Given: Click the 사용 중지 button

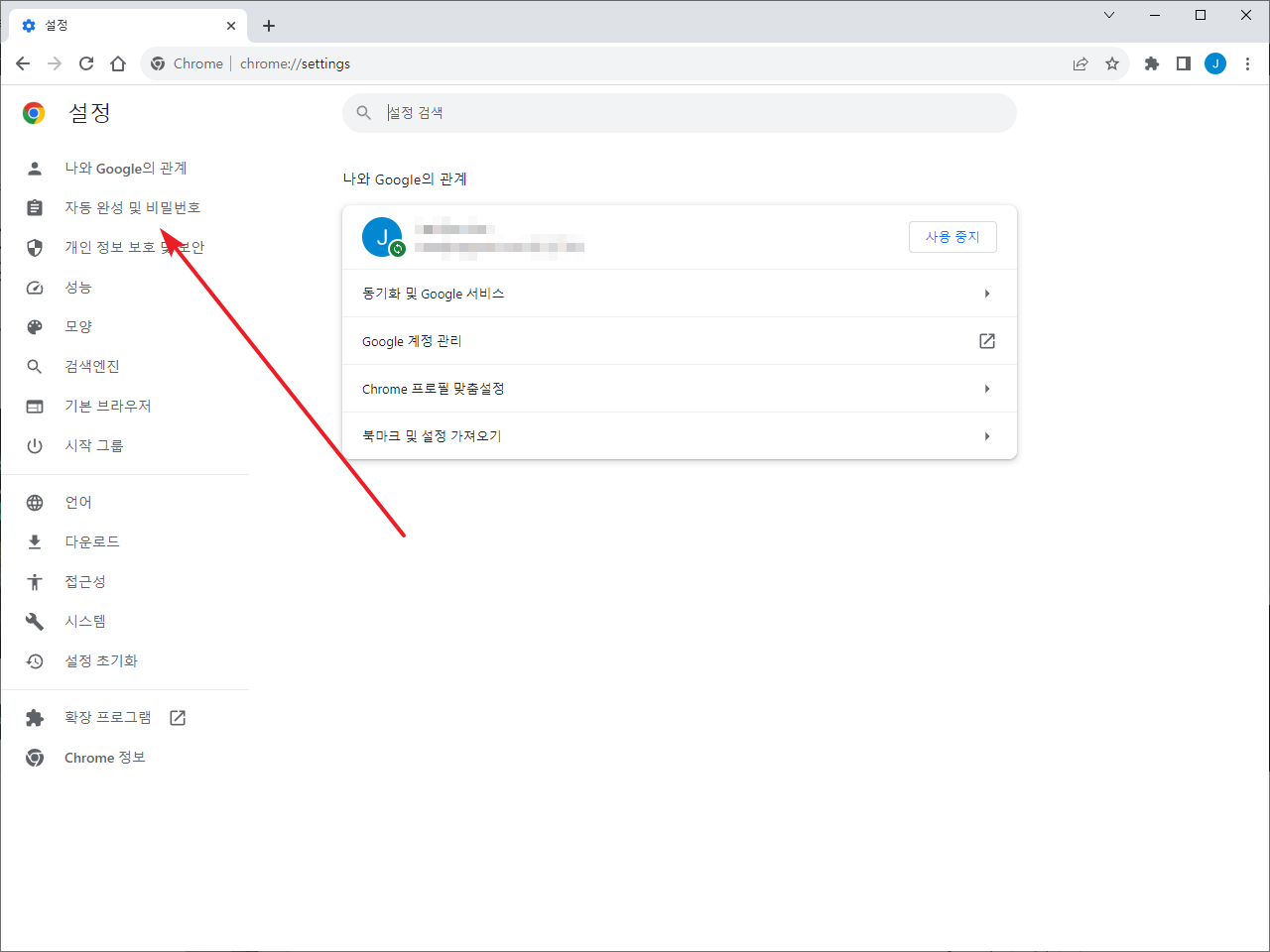Looking at the screenshot, I should [x=952, y=237].
